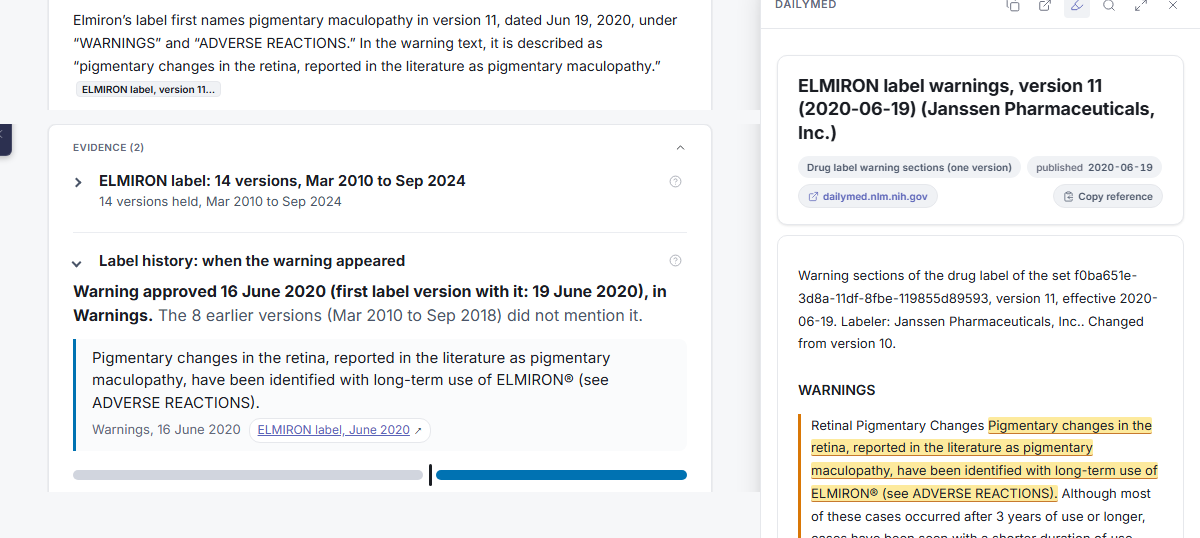Click 'Warnings, 16 June 2020' caption
Viewport: 1200px width, 538px height.
(x=166, y=430)
